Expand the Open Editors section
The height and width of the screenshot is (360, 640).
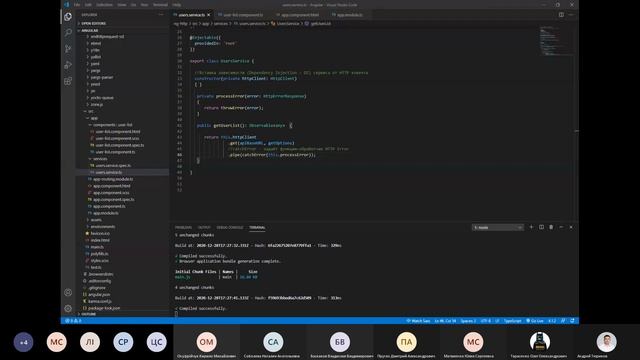tap(122, 23)
